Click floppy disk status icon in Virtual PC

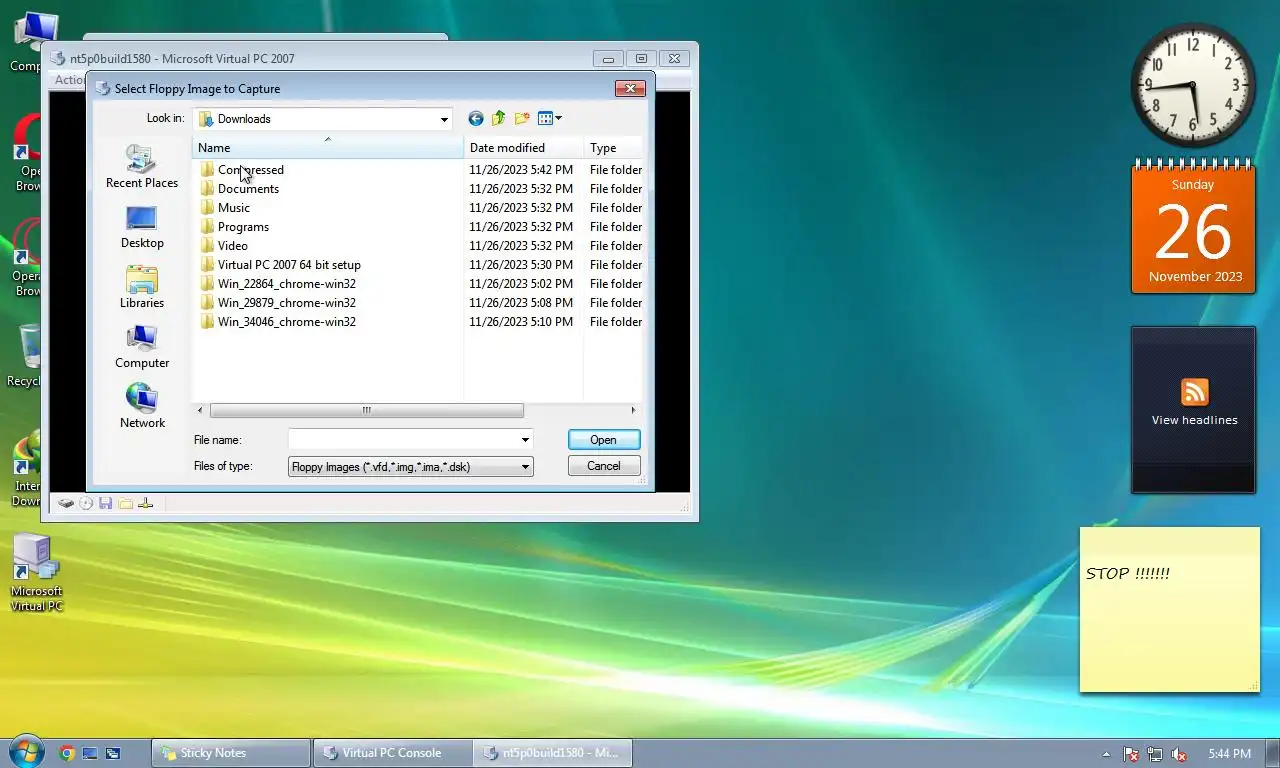(105, 503)
